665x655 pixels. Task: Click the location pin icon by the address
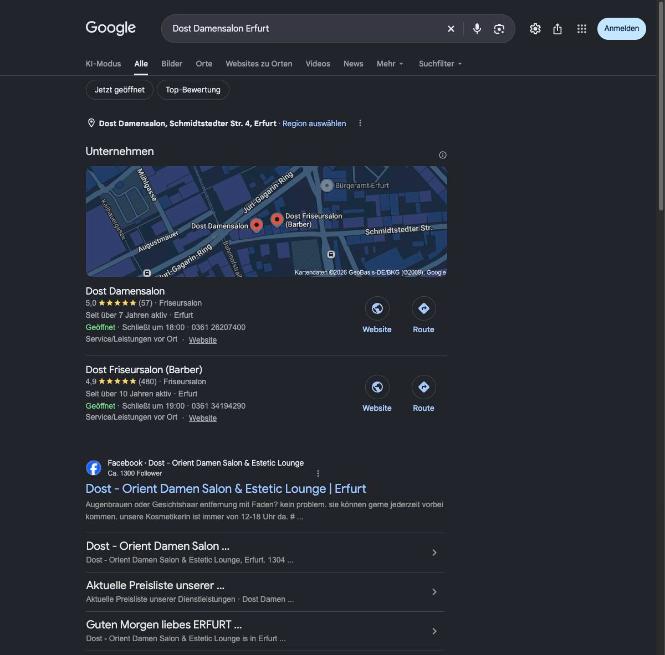coord(91,123)
